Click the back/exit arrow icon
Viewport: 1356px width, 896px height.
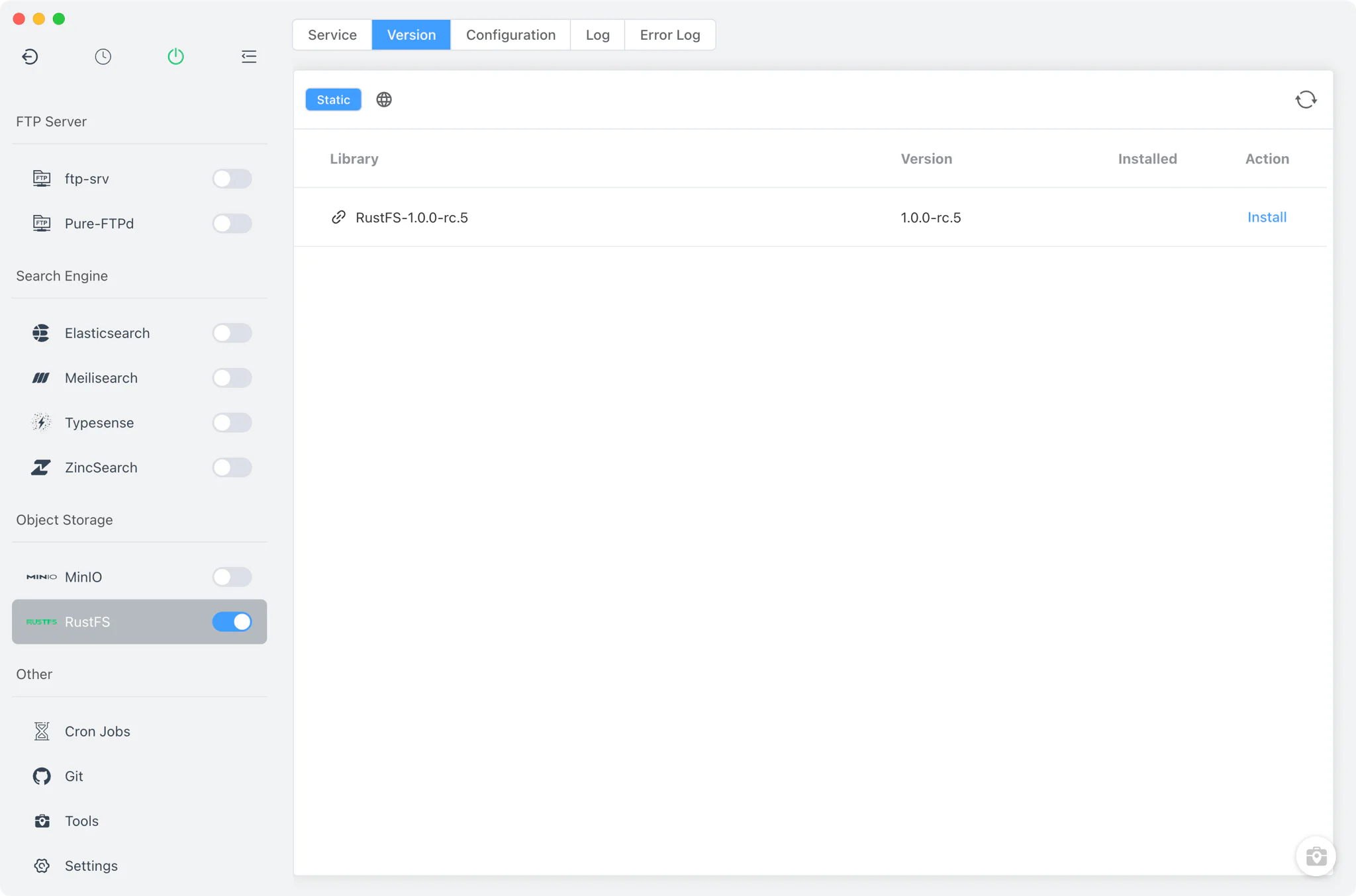[30, 57]
